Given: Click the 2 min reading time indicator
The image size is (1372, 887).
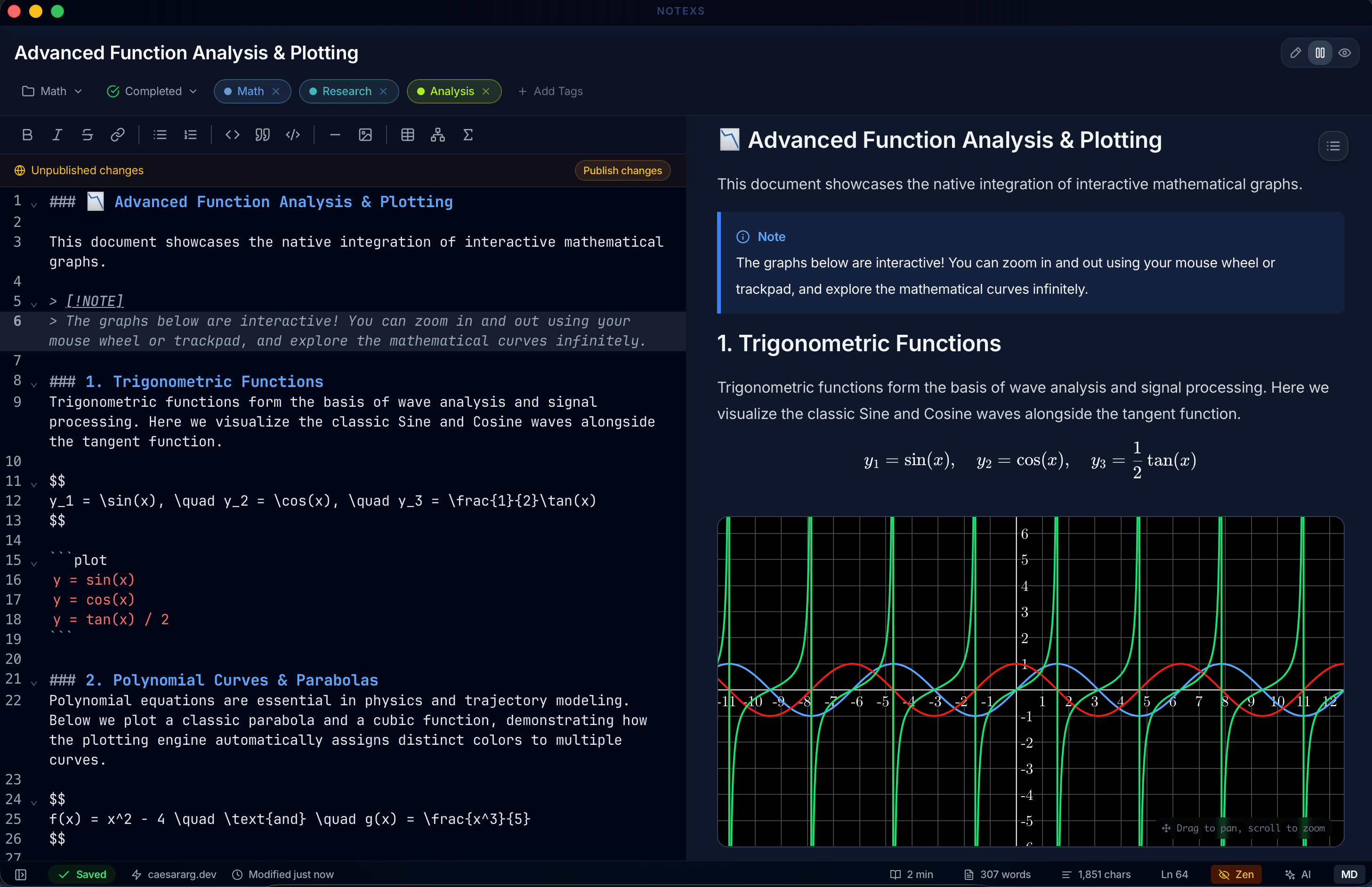Looking at the screenshot, I should (x=911, y=874).
